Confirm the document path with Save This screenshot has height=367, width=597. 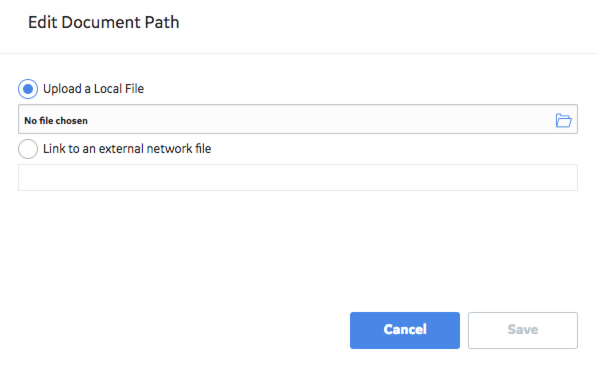click(x=523, y=330)
